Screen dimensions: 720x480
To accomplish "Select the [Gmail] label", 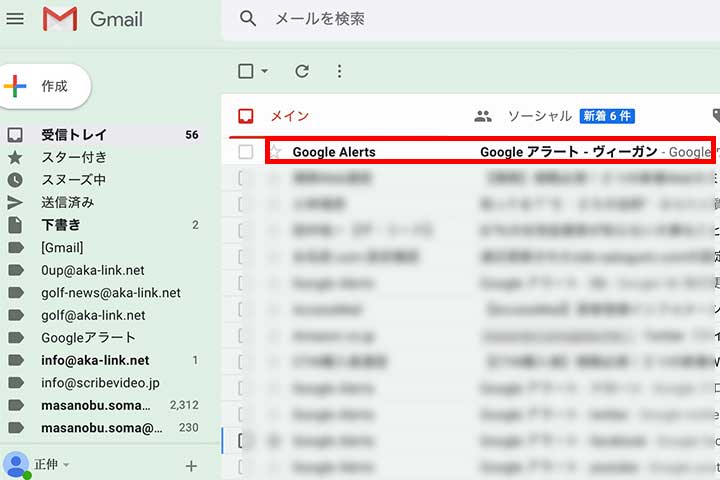I will (x=62, y=248).
